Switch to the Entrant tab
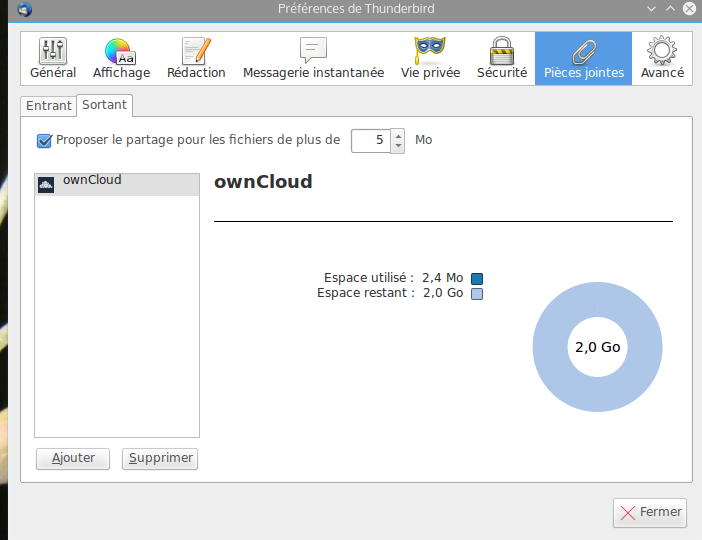 49,105
